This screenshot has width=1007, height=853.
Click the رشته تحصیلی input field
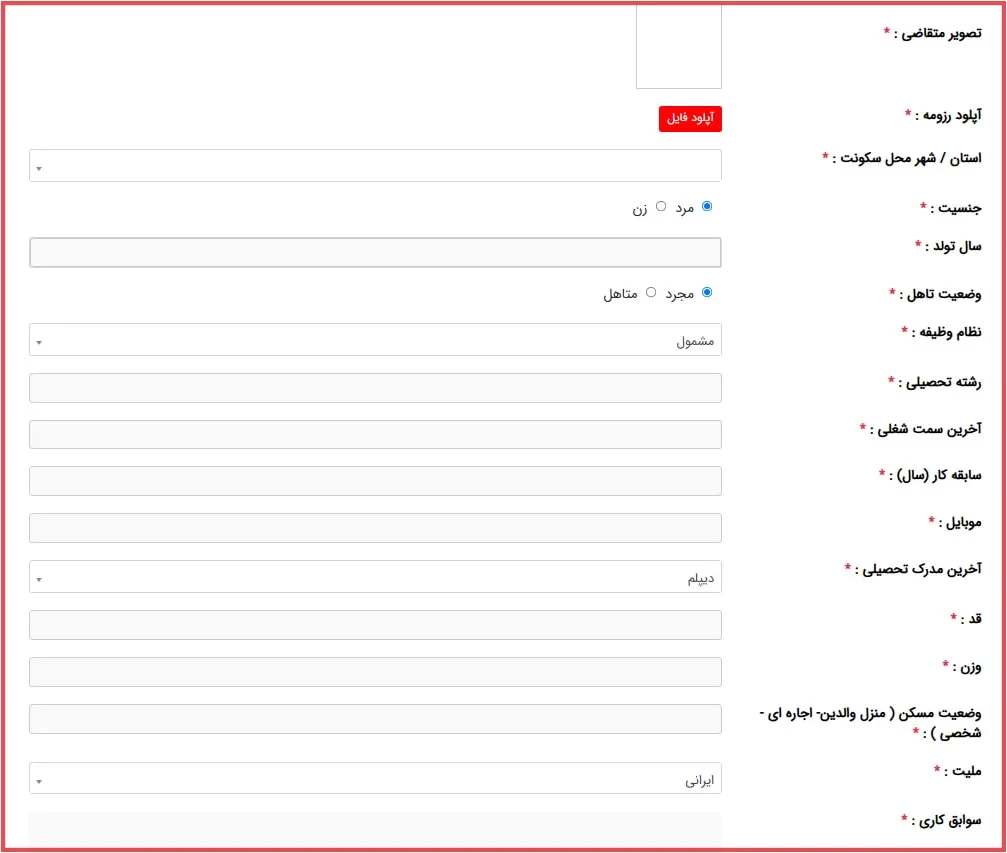[x=375, y=388]
